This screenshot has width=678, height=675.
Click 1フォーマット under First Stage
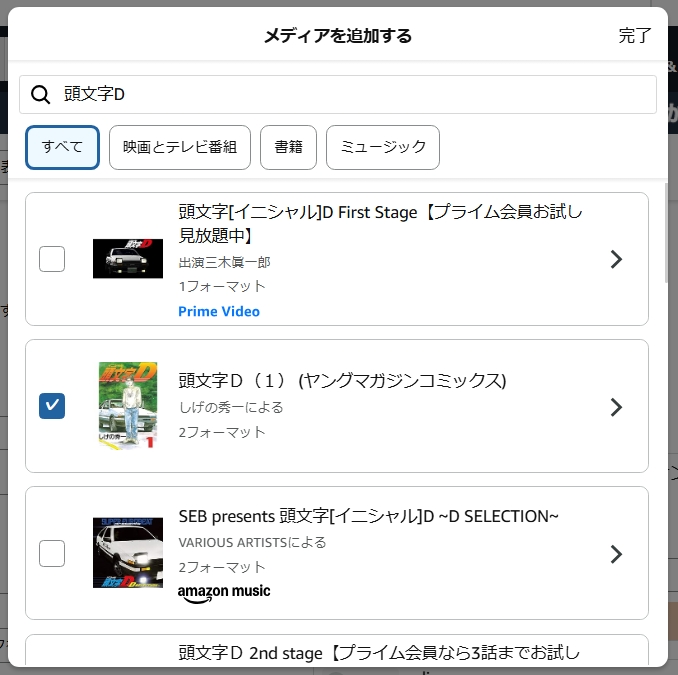[222, 286]
